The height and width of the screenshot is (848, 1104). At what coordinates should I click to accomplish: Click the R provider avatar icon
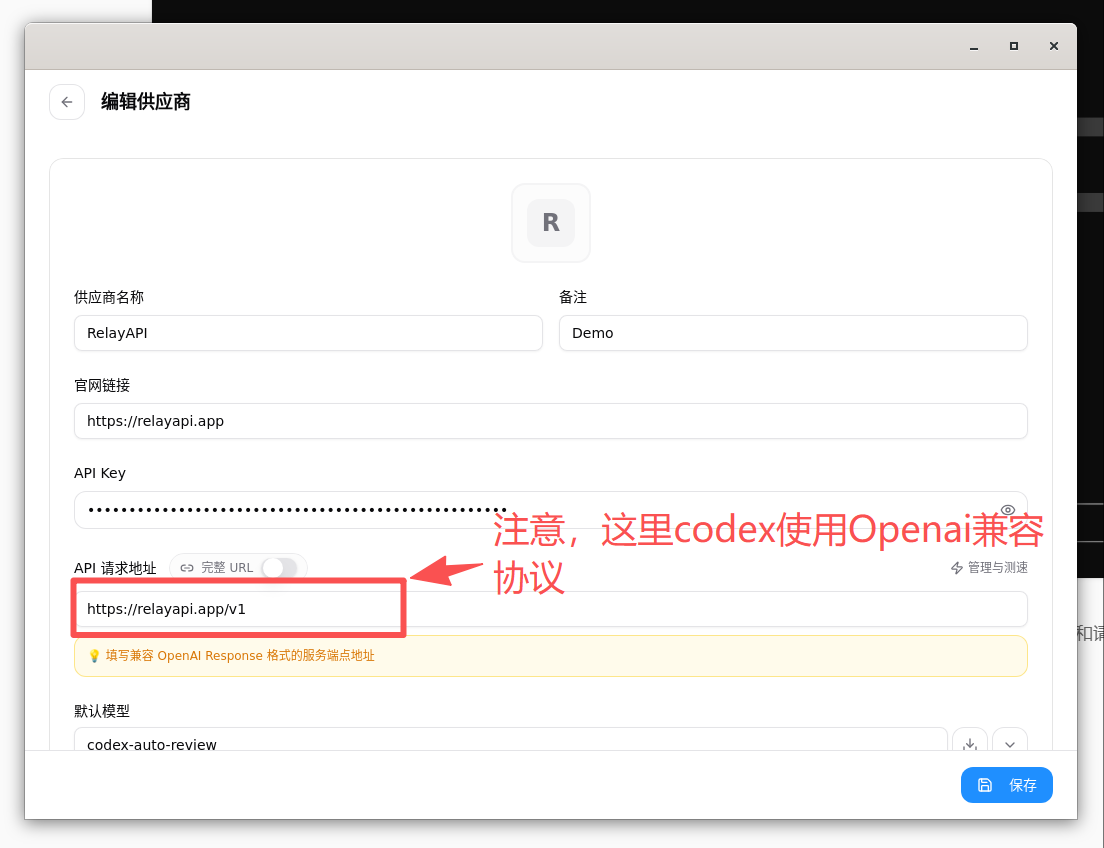tap(551, 223)
